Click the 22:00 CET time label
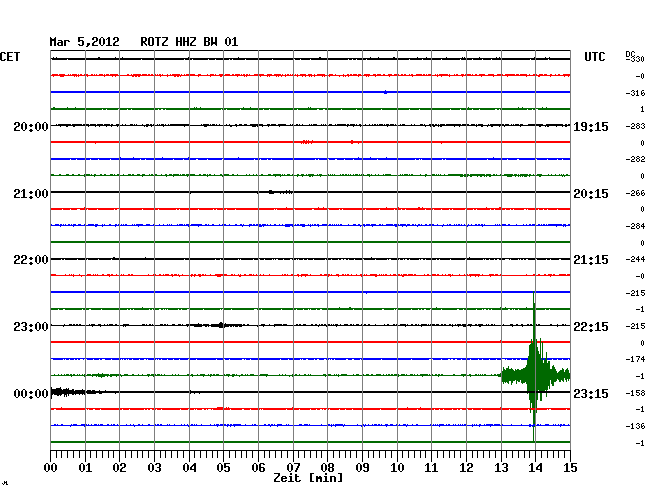Viewport: 650px width, 494px height. pyautogui.click(x=31, y=260)
